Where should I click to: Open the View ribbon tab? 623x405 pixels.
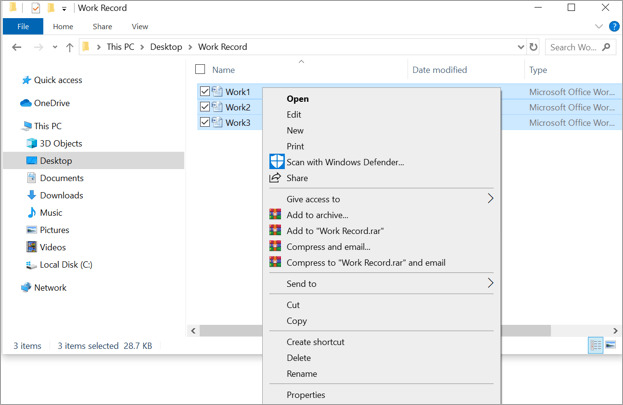tap(140, 27)
